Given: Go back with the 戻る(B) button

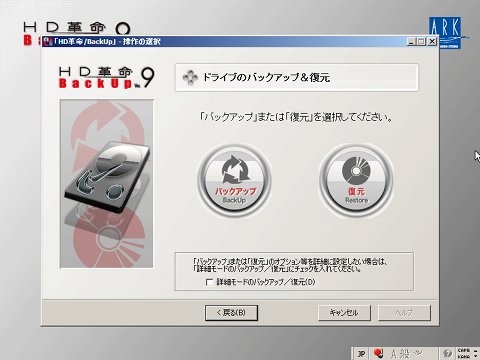Looking at the screenshot, I should point(231,313).
